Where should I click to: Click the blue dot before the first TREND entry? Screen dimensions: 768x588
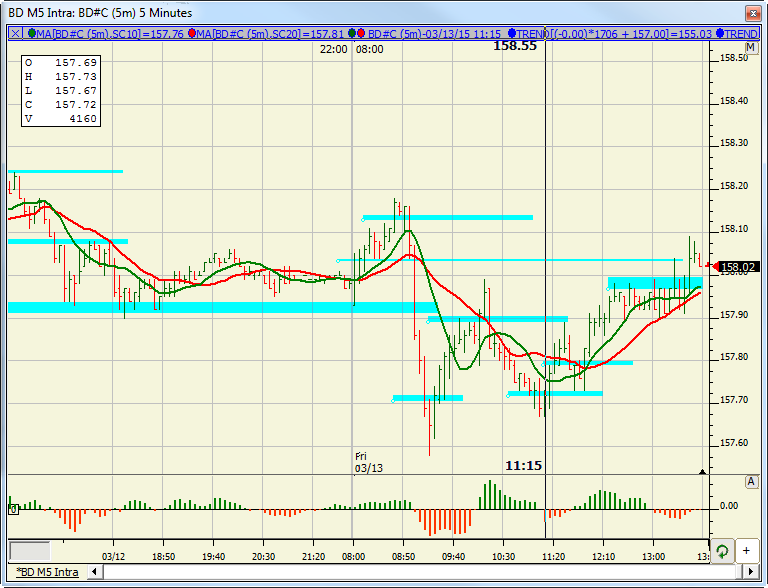(512, 33)
